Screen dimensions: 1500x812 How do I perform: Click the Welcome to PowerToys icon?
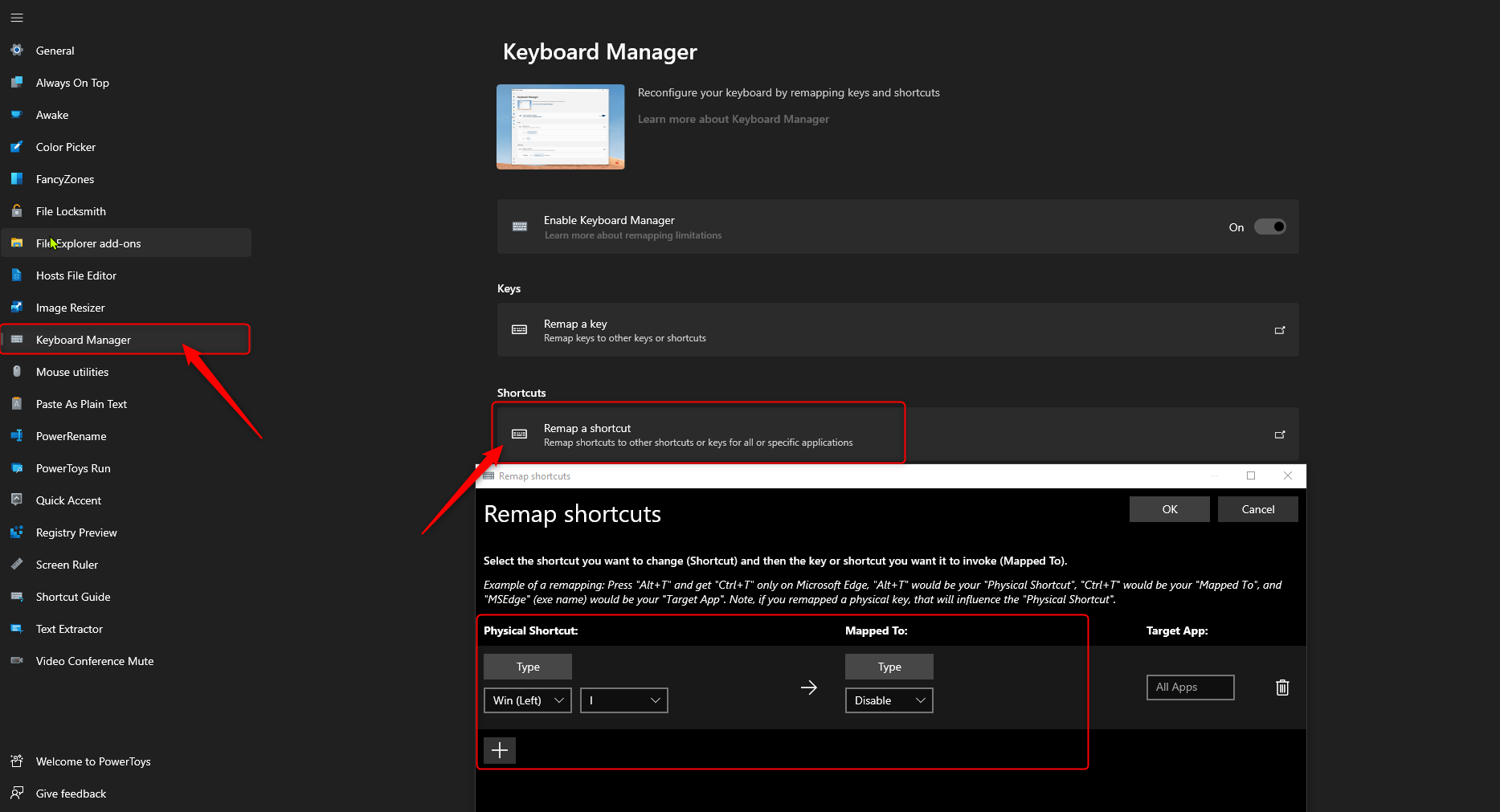coord(17,761)
